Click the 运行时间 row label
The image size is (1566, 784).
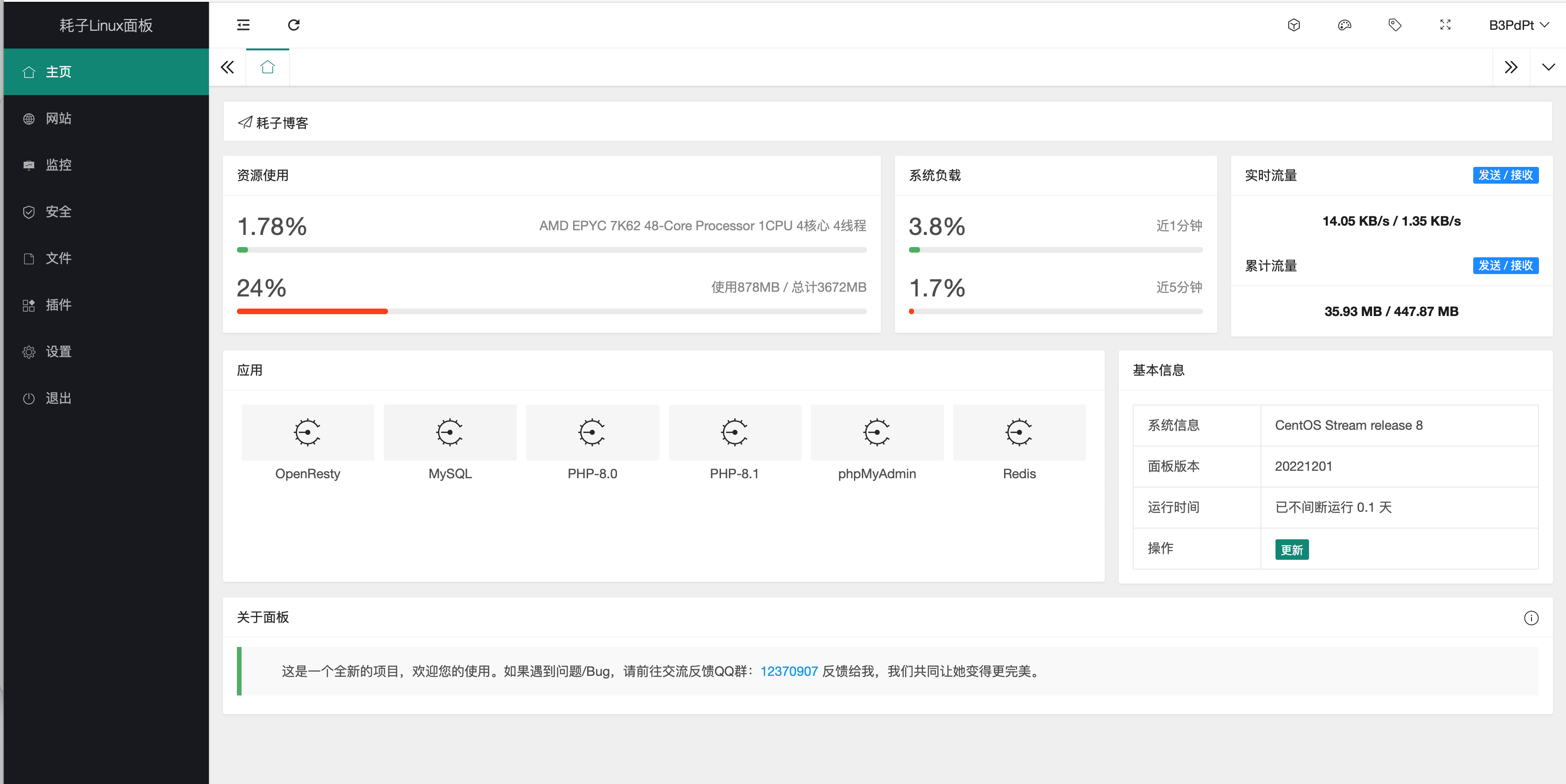click(1173, 508)
